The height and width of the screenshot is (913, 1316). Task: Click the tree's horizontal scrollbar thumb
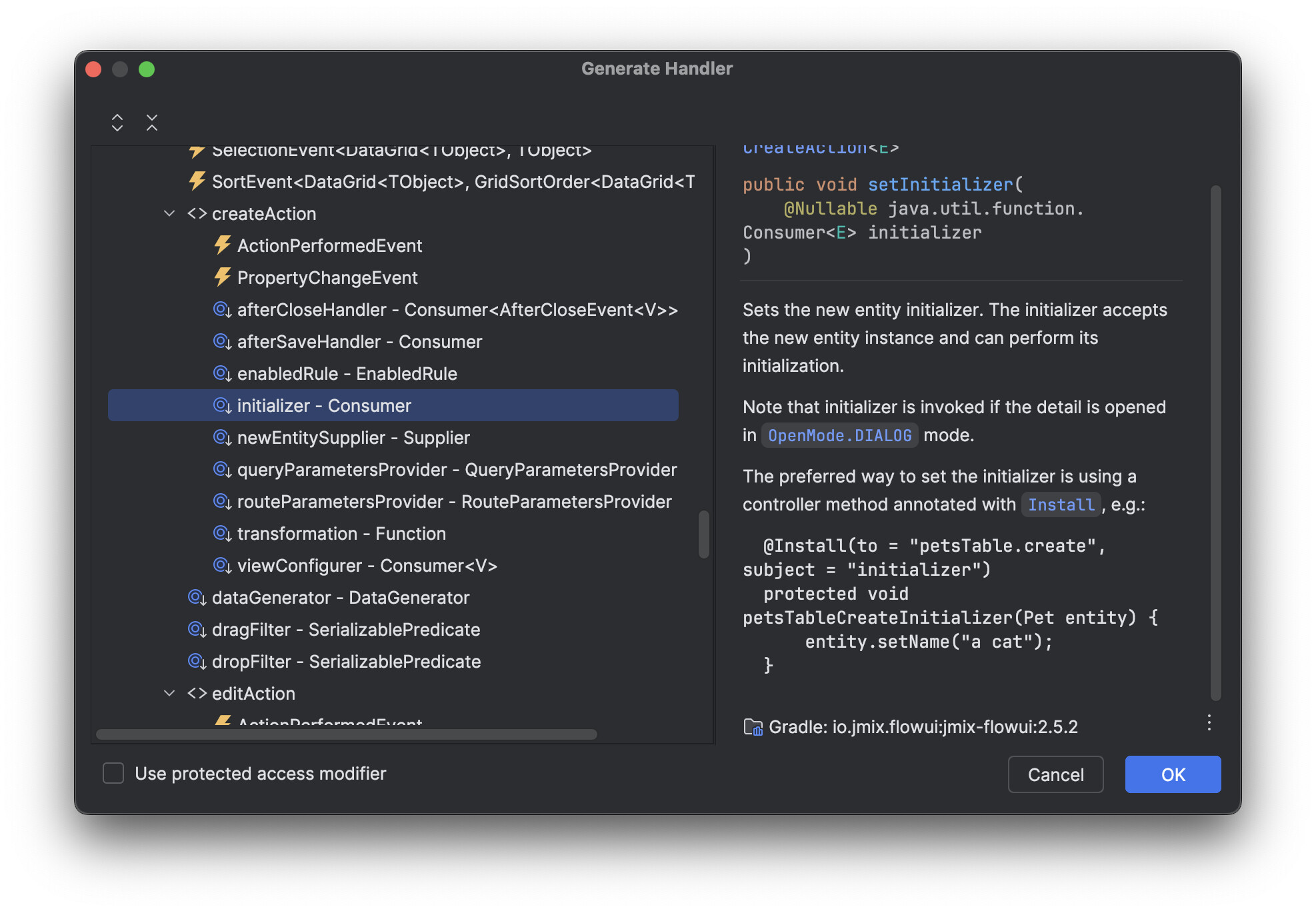coord(346,734)
